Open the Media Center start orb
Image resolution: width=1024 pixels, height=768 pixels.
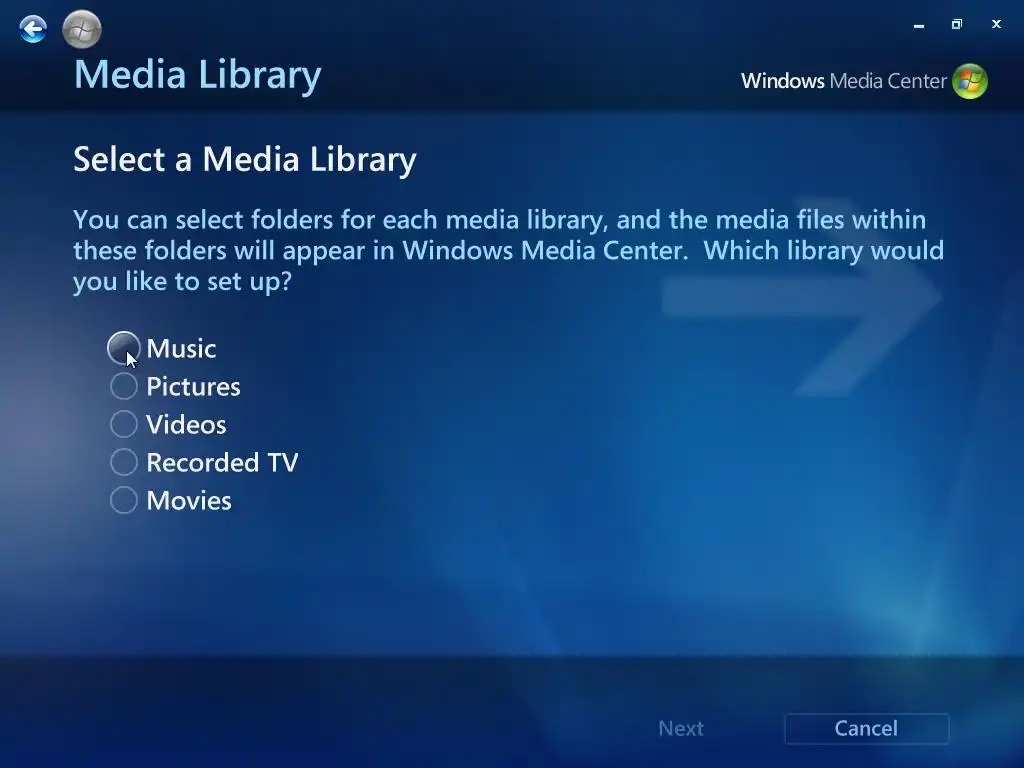(x=82, y=29)
